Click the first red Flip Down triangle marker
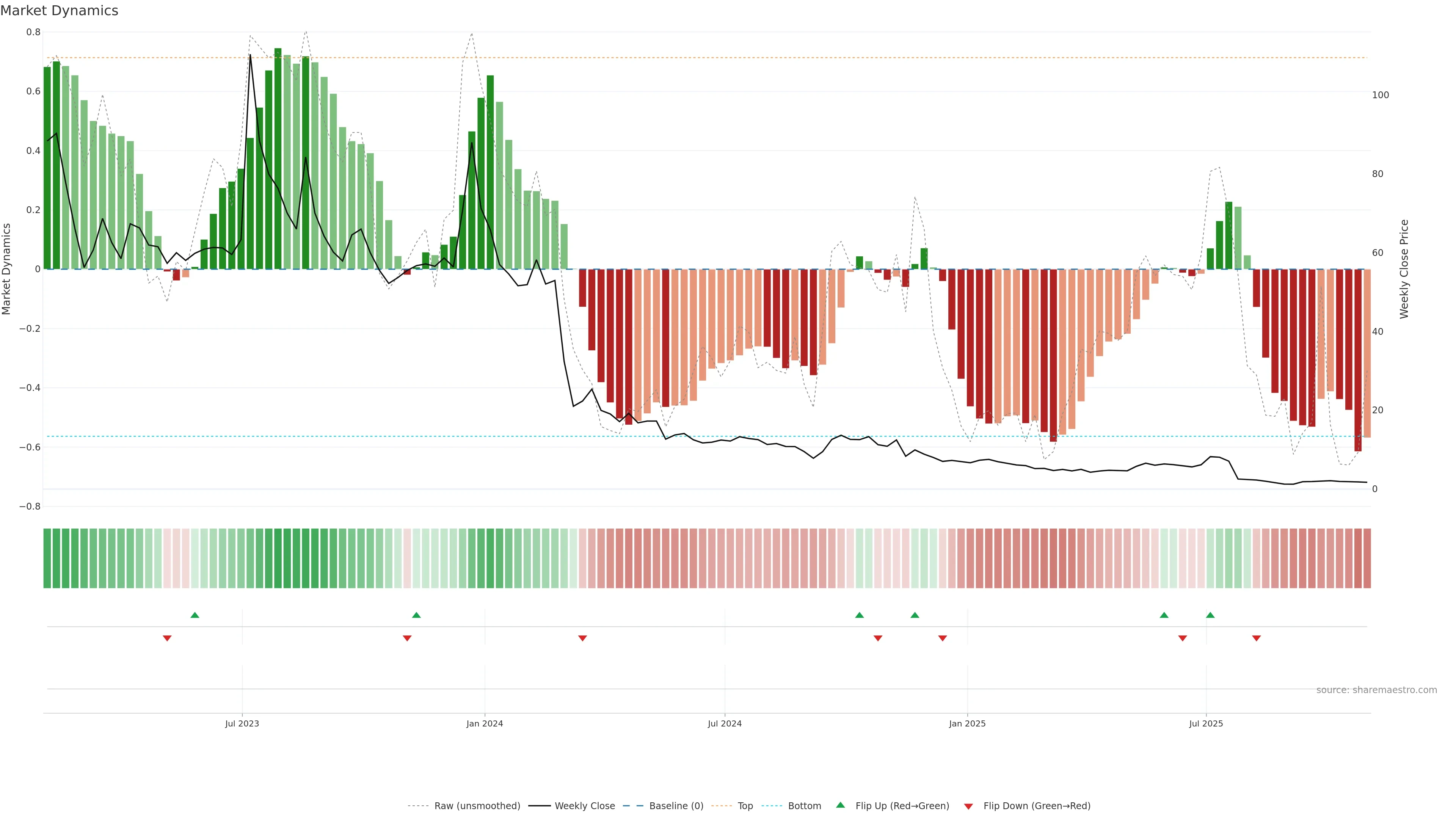Viewport: 1456px width, 819px height. 167,638
